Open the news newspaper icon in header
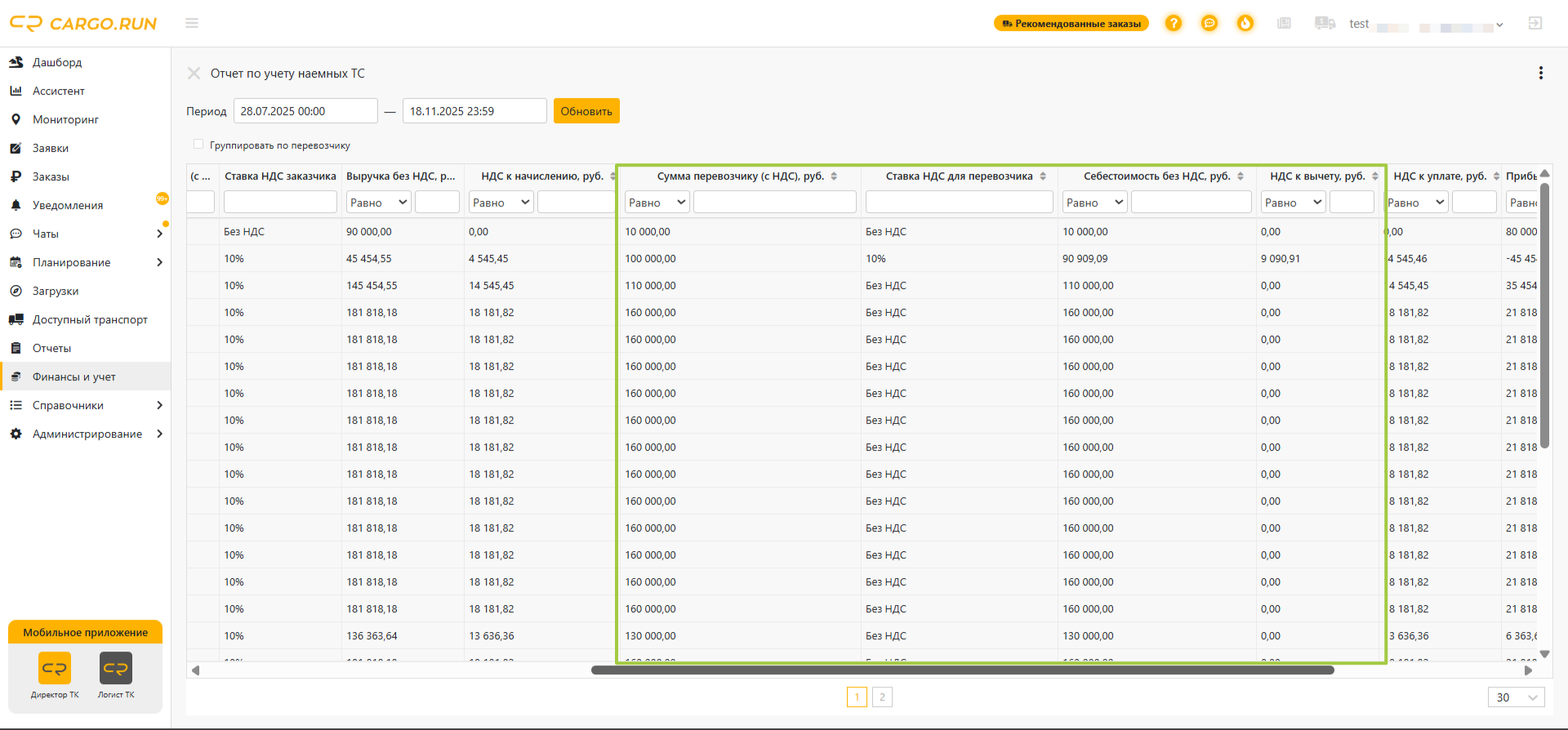The height and width of the screenshot is (730, 1568). point(1285,24)
